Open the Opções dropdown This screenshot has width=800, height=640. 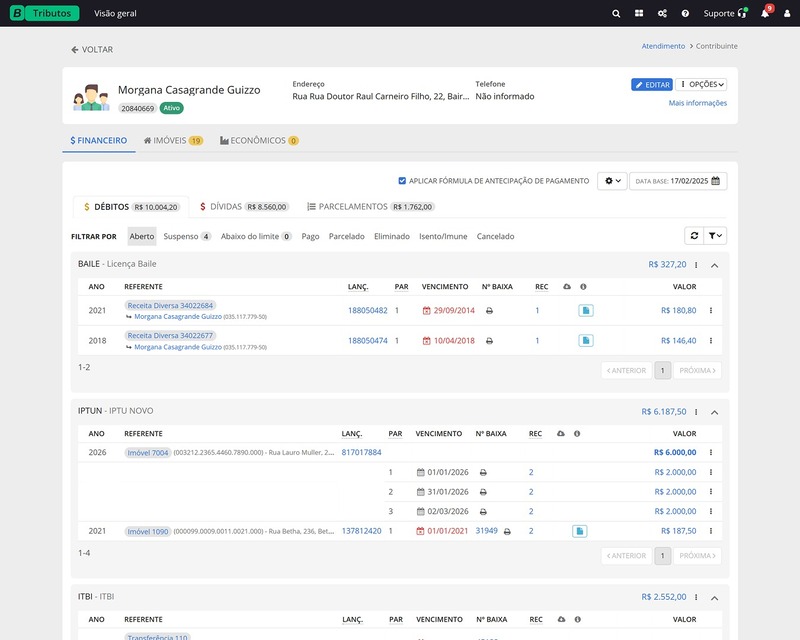701,85
